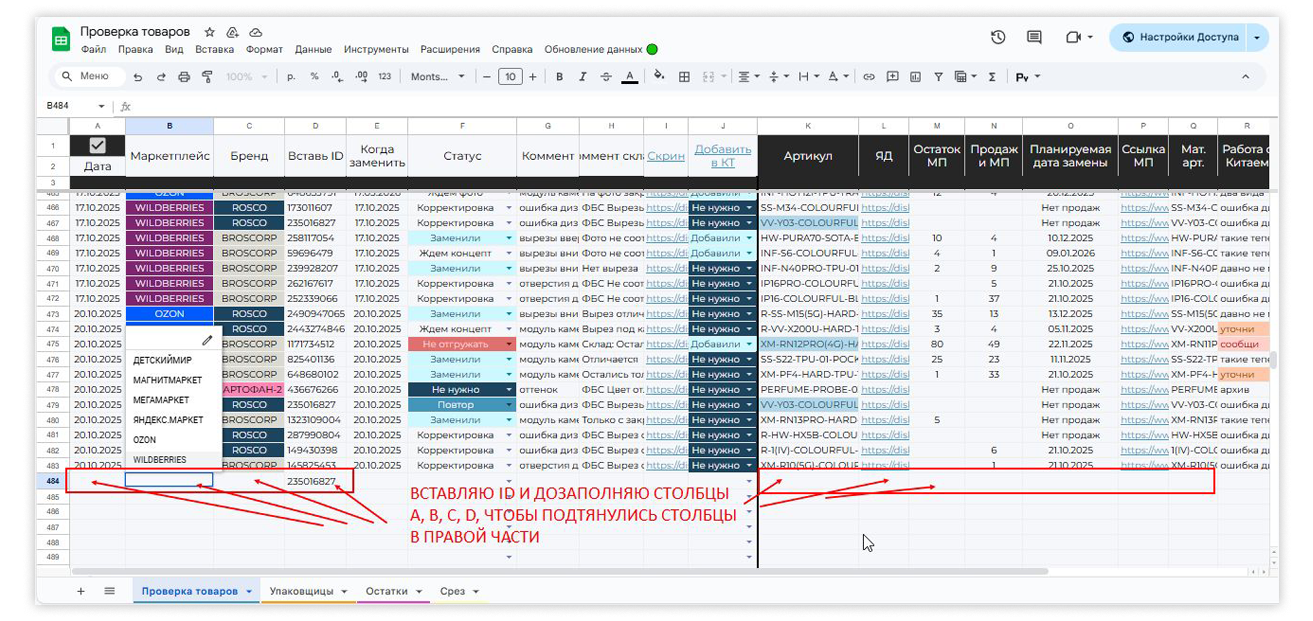Click the functions sigma icon
This screenshot has height=621, width=1313.
(992, 77)
